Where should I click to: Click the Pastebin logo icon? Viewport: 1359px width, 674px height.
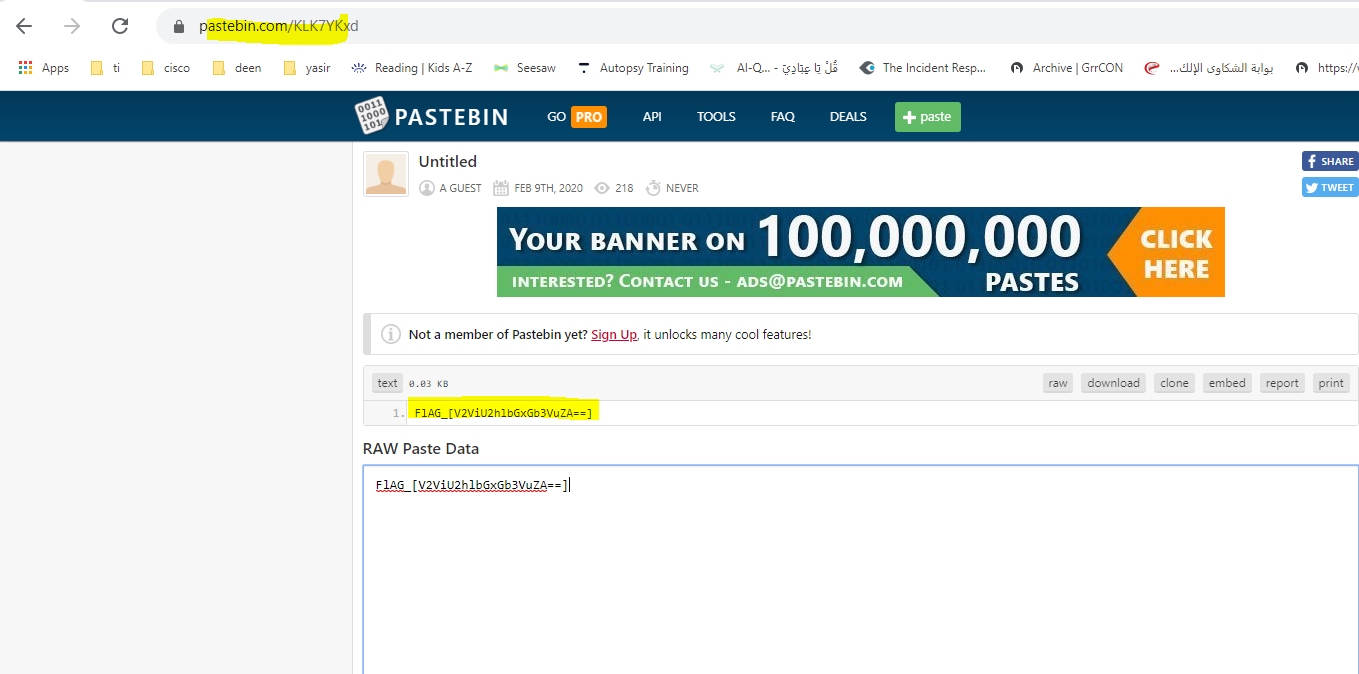pos(371,117)
